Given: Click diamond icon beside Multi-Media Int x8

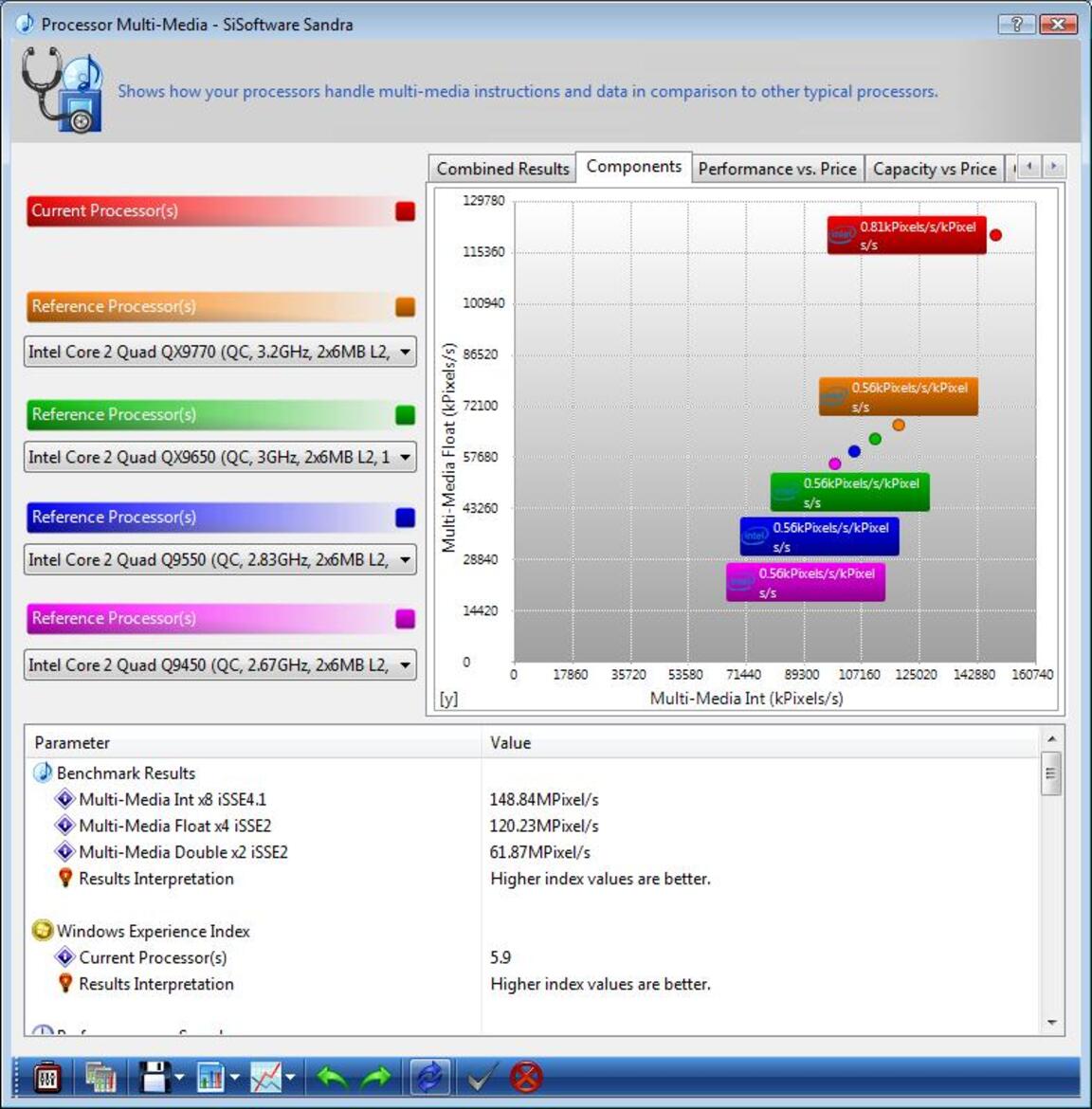Looking at the screenshot, I should coord(64,799).
